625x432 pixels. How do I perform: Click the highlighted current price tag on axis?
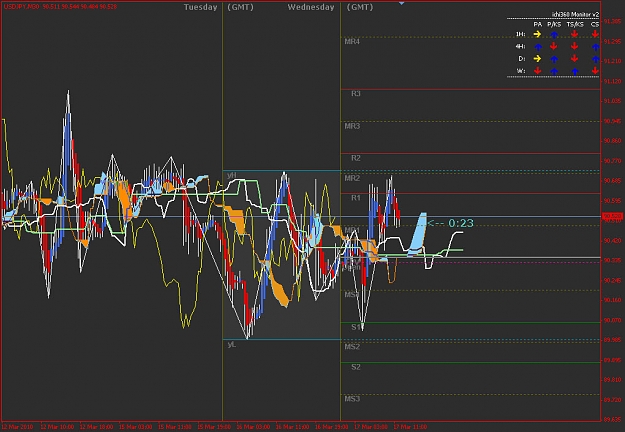613,217
